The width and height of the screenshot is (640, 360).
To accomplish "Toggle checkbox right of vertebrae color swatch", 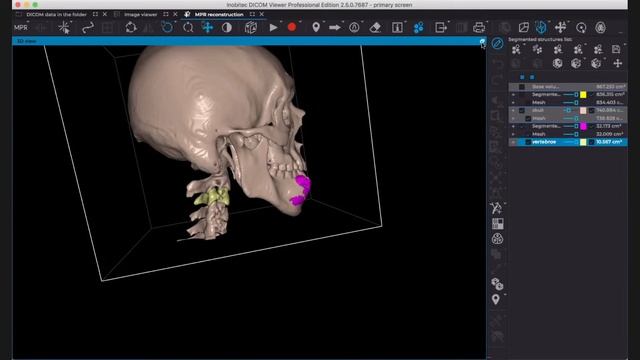I will click(591, 142).
